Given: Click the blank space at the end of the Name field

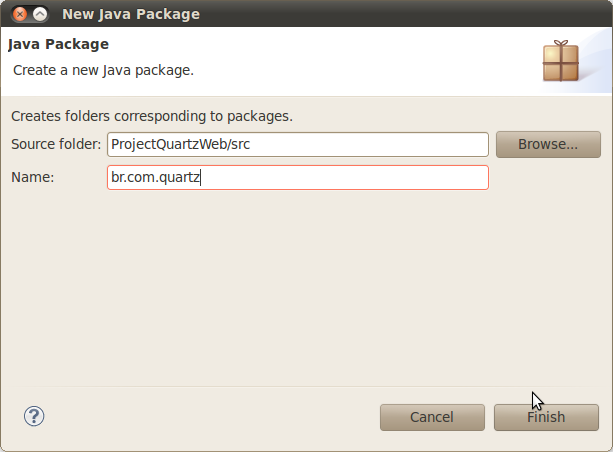Looking at the screenshot, I should 344,178.
